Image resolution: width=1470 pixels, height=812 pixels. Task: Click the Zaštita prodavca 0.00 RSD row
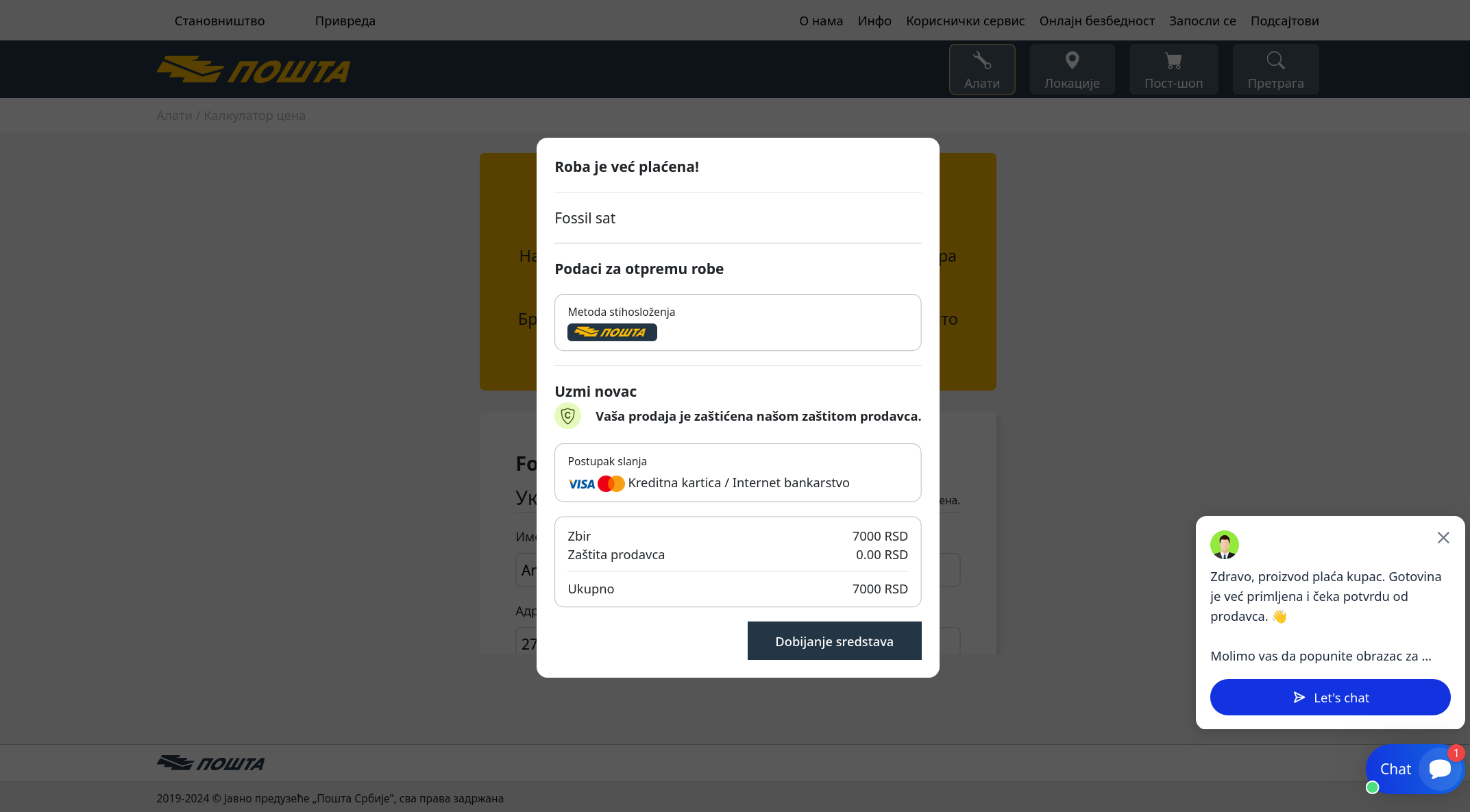737,554
